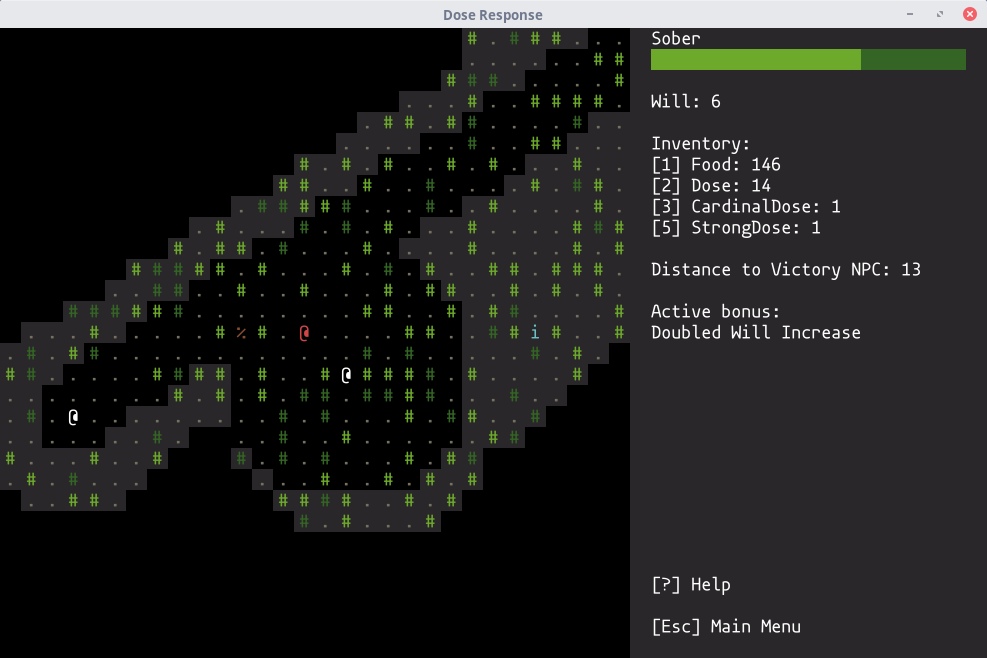Select inventory item [2] Dose: 14
This screenshot has width=987, height=658.
click(x=711, y=186)
